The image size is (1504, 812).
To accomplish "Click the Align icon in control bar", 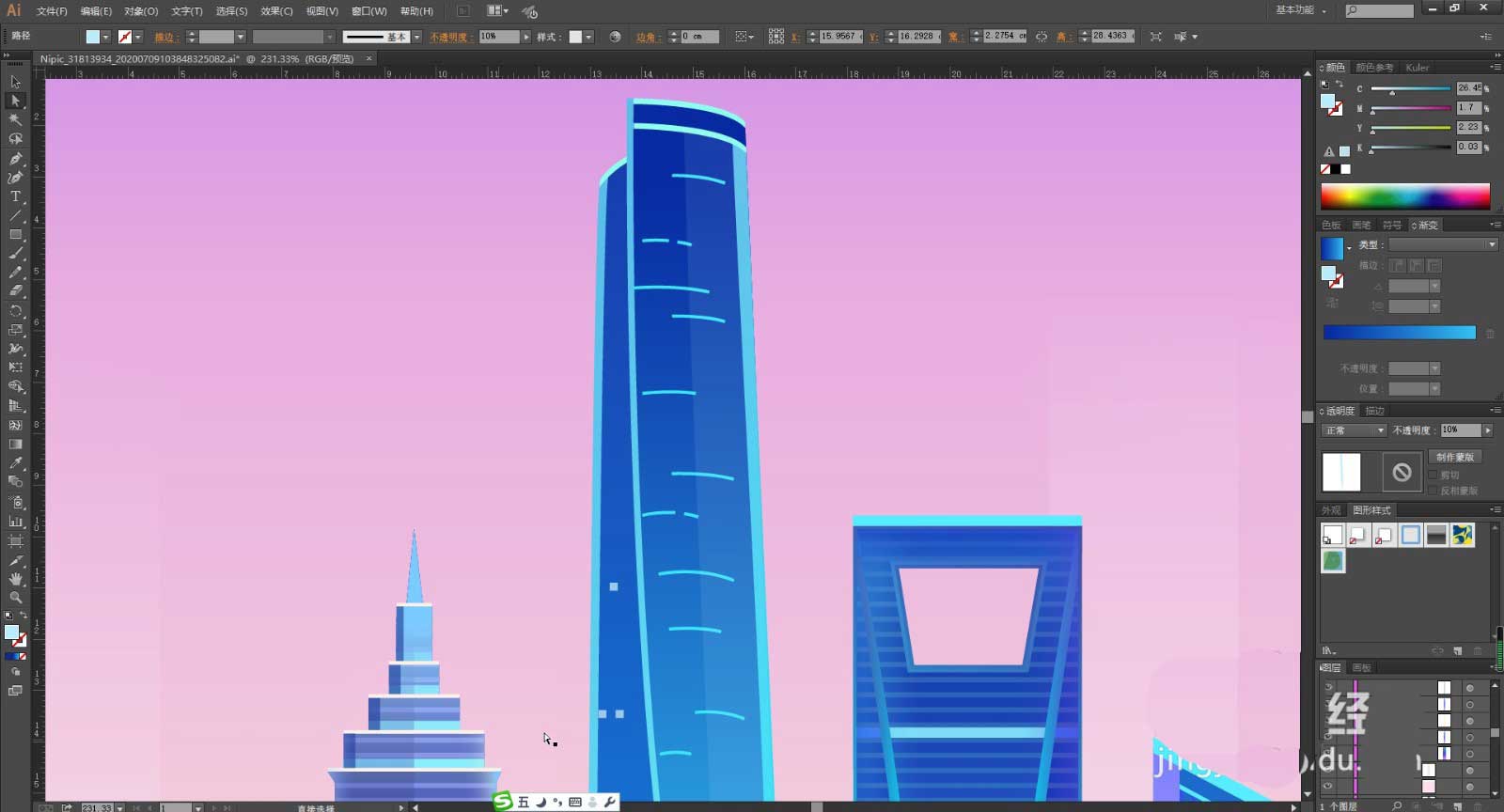I will [744, 37].
